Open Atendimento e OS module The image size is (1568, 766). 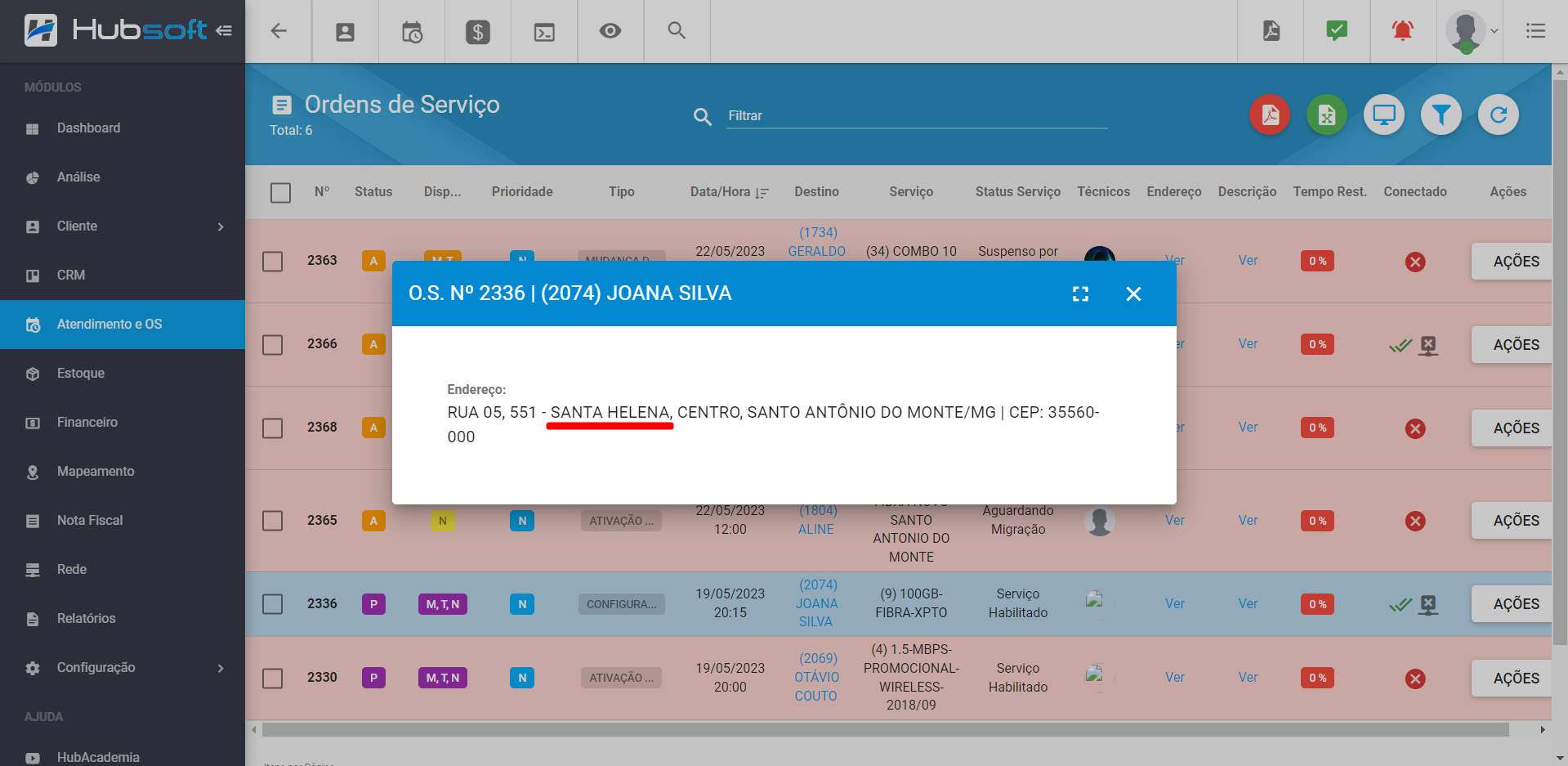pos(123,325)
